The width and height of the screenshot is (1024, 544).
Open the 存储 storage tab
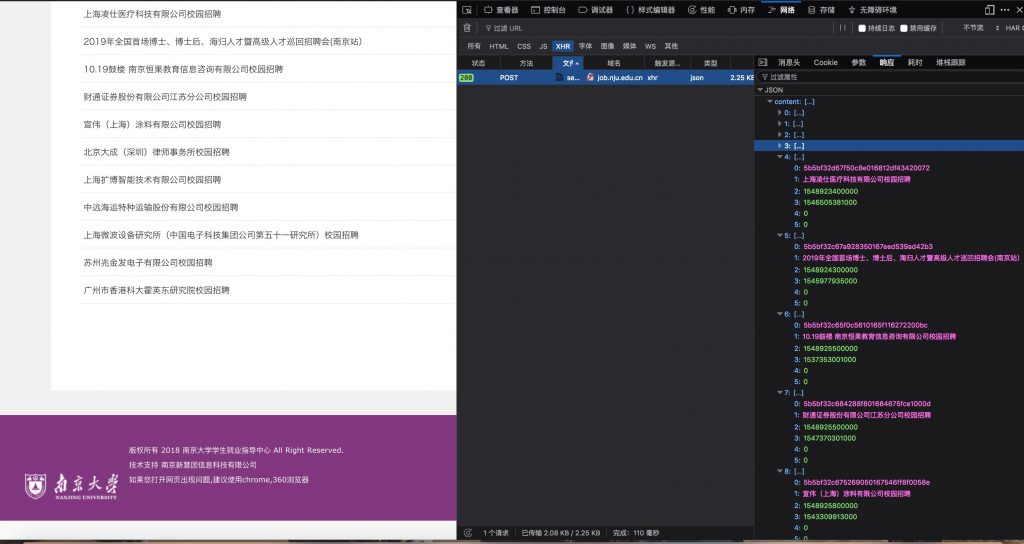(822, 10)
